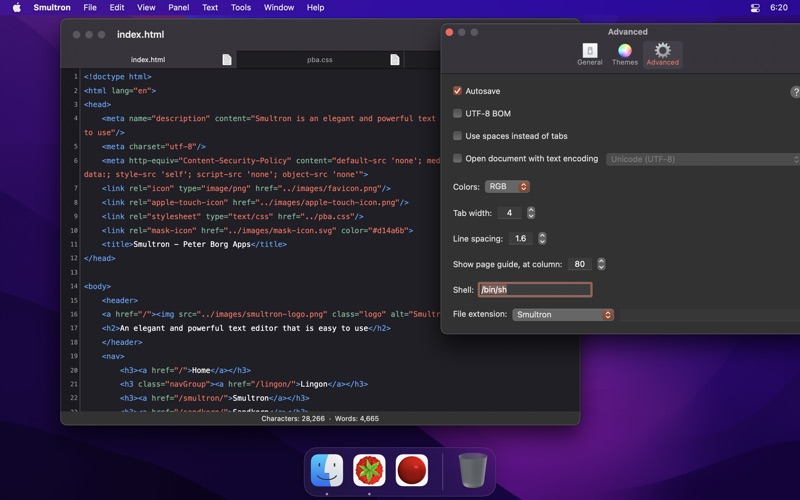Open the Edit menu
The image size is (800, 500).
(x=117, y=8)
